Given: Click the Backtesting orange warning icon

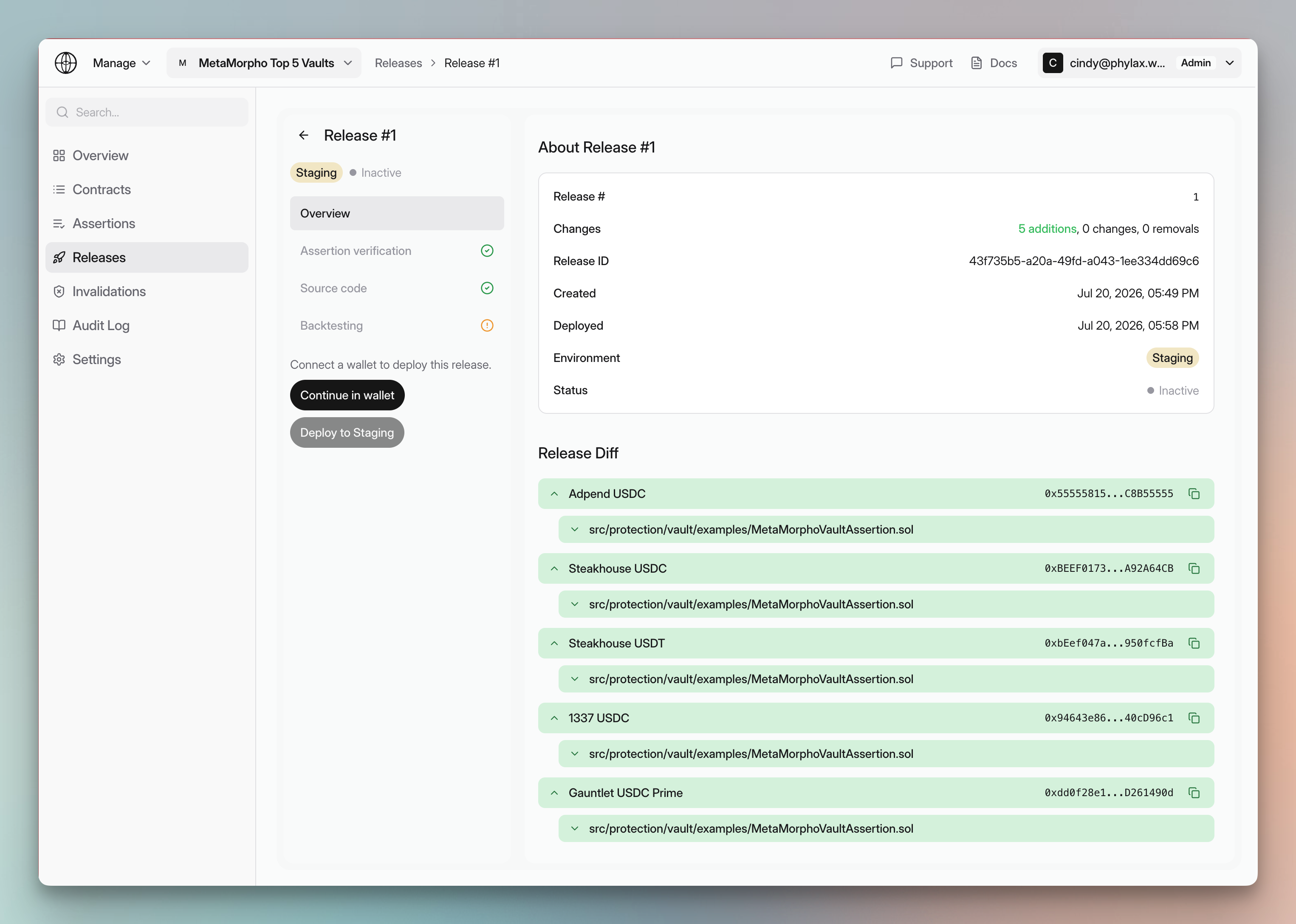Looking at the screenshot, I should (487, 325).
